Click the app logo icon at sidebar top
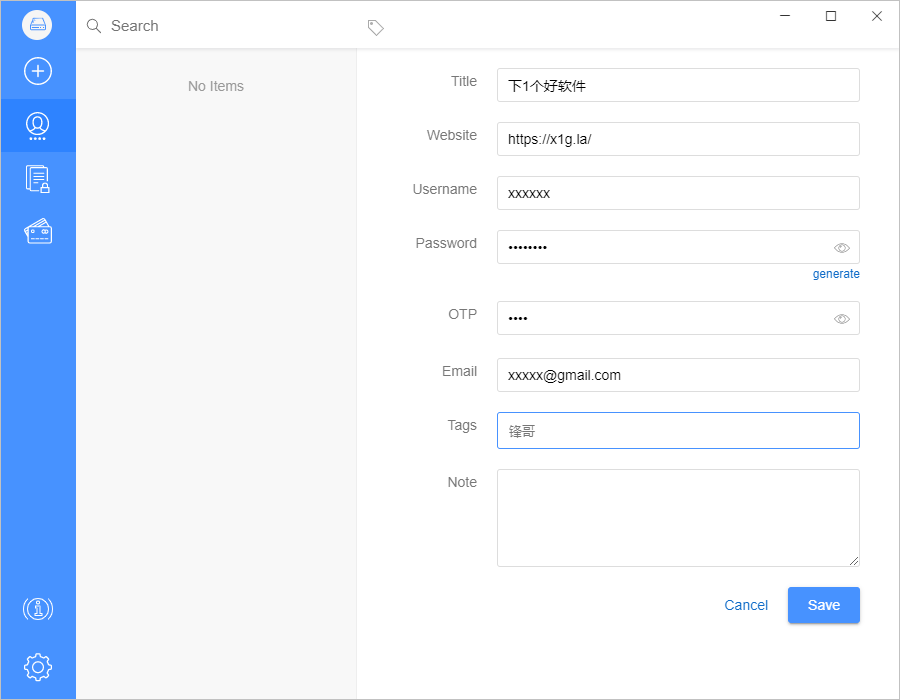900x700 pixels. (x=37, y=24)
